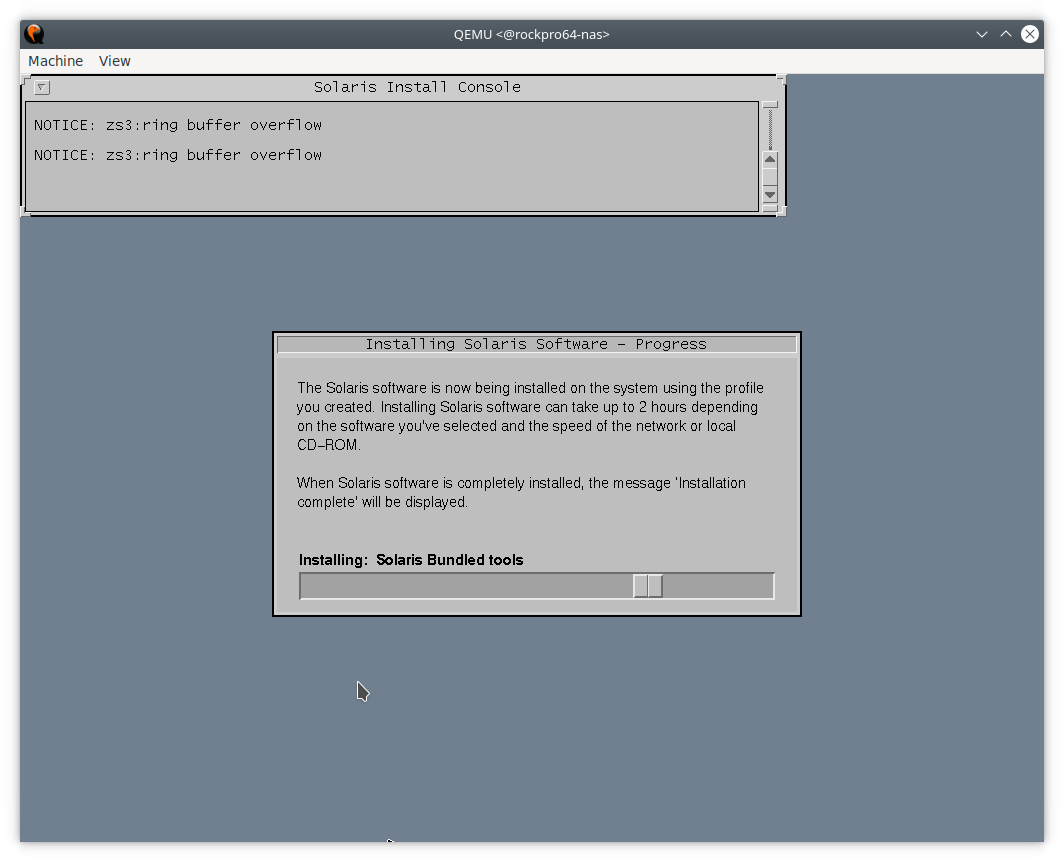Click the first 'zs3:ring buffer overflow' notice line

178,125
